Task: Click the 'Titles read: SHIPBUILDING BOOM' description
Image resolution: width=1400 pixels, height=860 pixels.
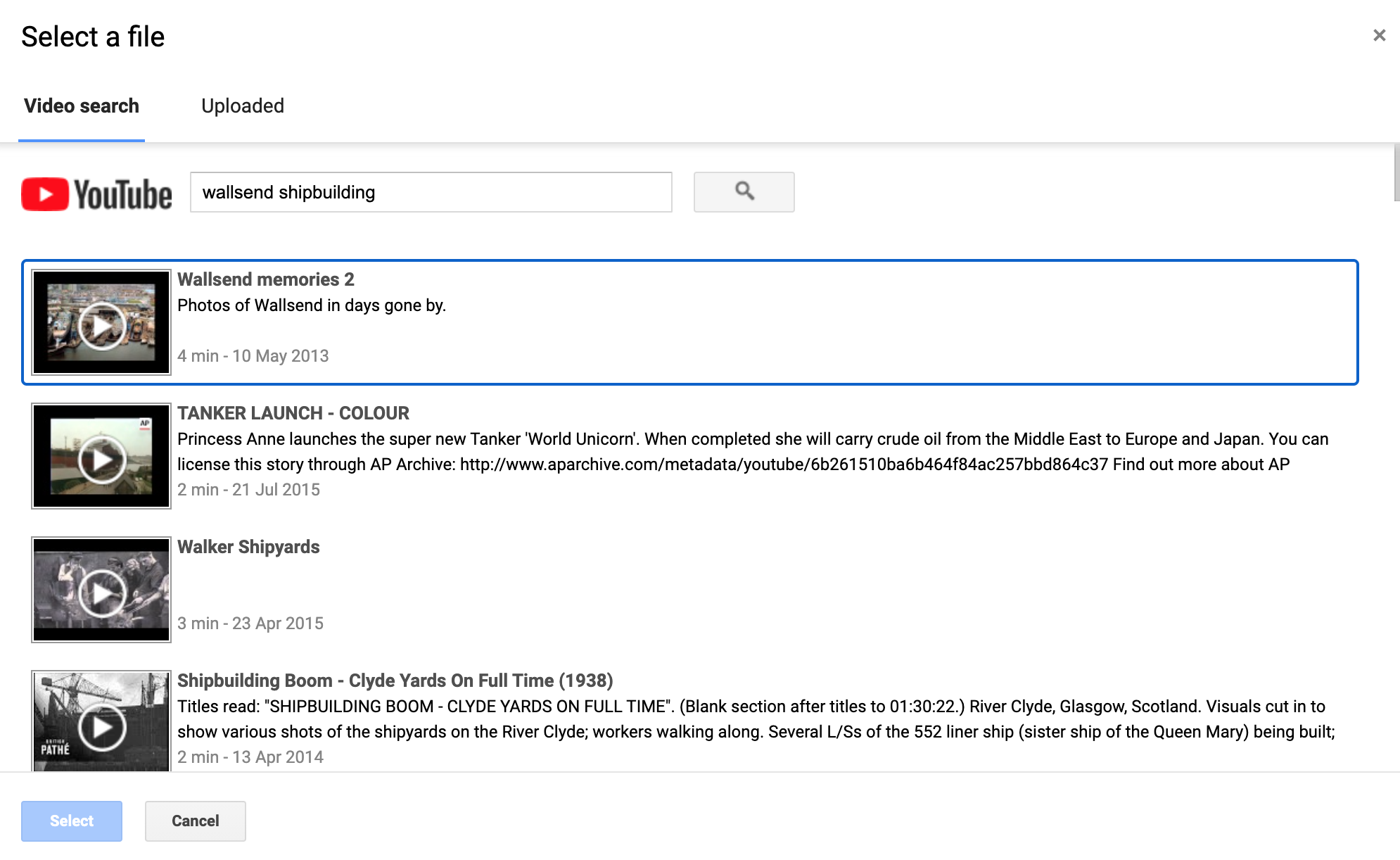Action: [756, 719]
